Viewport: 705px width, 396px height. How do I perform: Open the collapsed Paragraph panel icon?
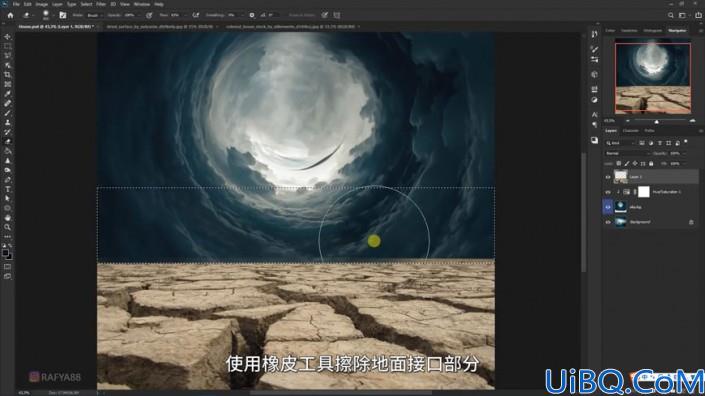pyautogui.click(x=594, y=125)
